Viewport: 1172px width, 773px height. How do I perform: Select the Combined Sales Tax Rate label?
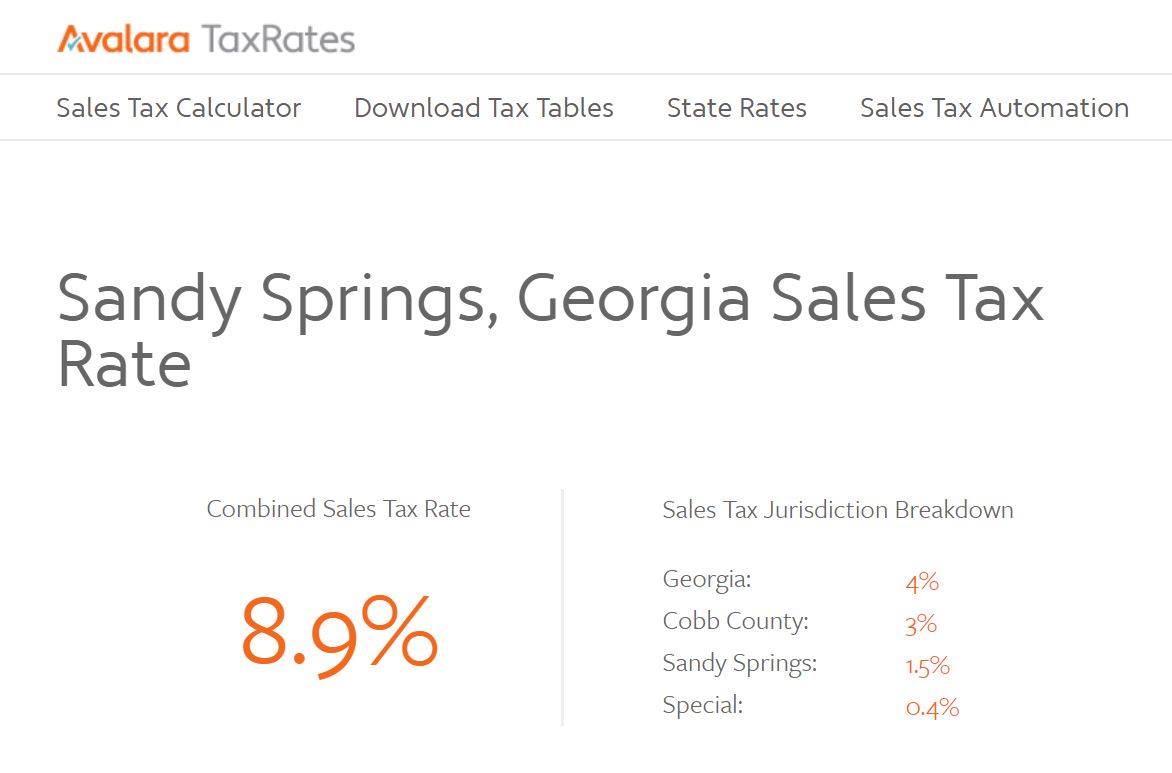pos(339,509)
